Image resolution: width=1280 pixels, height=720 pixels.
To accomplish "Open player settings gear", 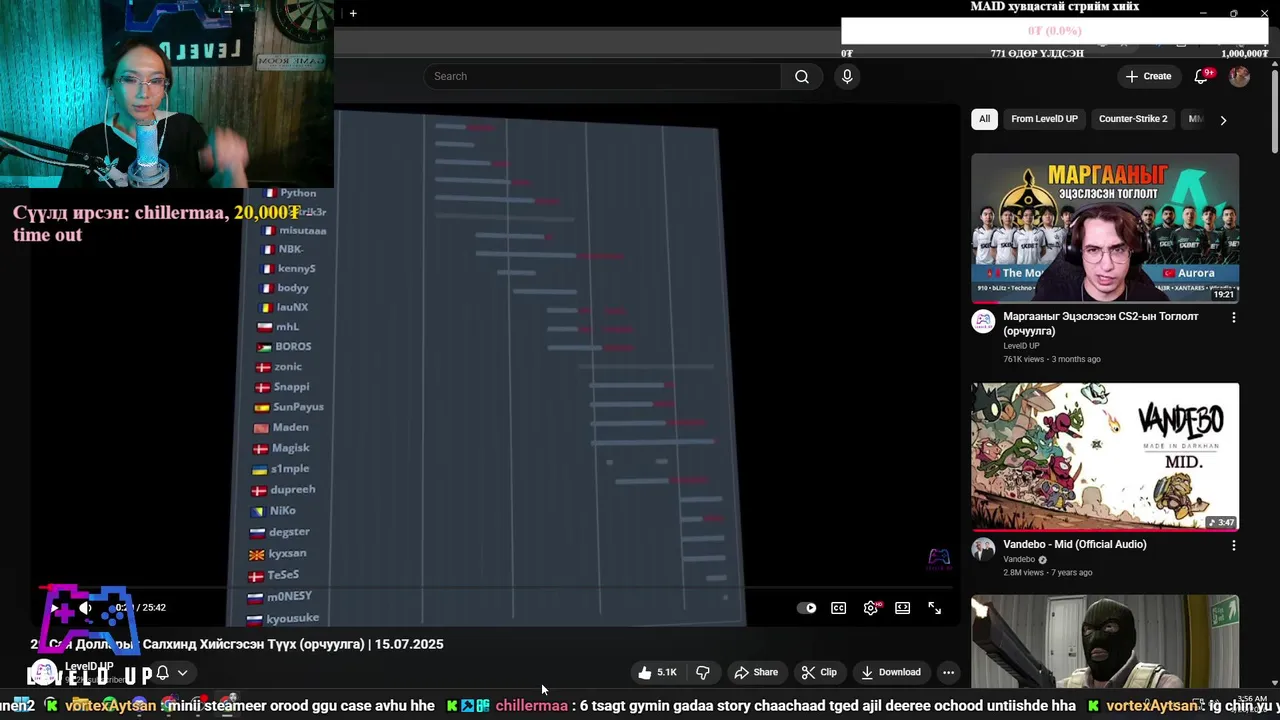I will (x=871, y=608).
